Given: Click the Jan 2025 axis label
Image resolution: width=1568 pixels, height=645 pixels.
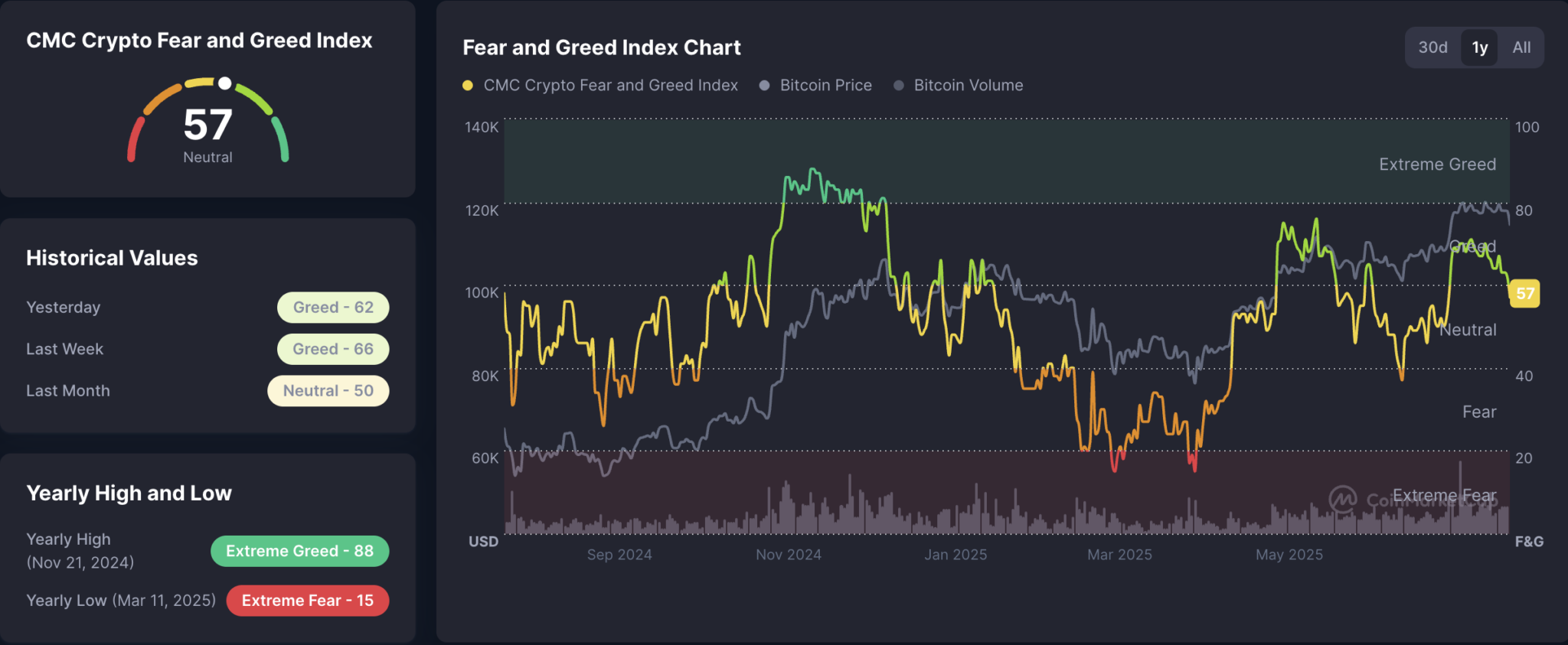Looking at the screenshot, I should (x=955, y=555).
